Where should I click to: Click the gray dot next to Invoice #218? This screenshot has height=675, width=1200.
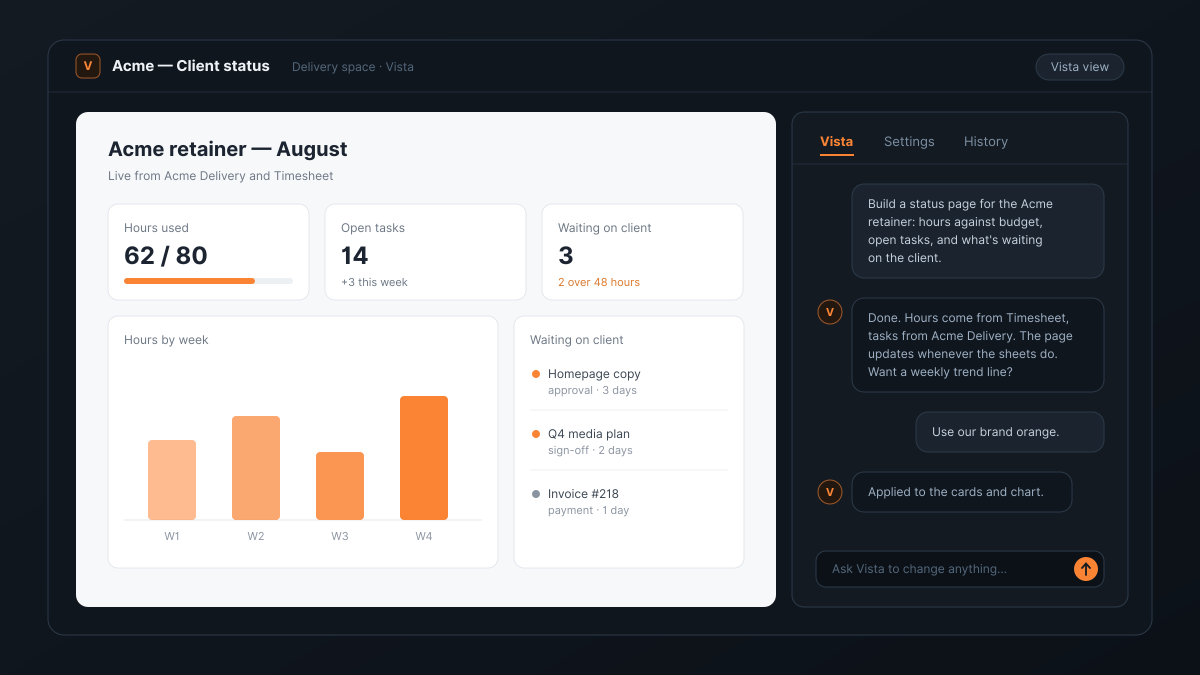[x=536, y=494]
